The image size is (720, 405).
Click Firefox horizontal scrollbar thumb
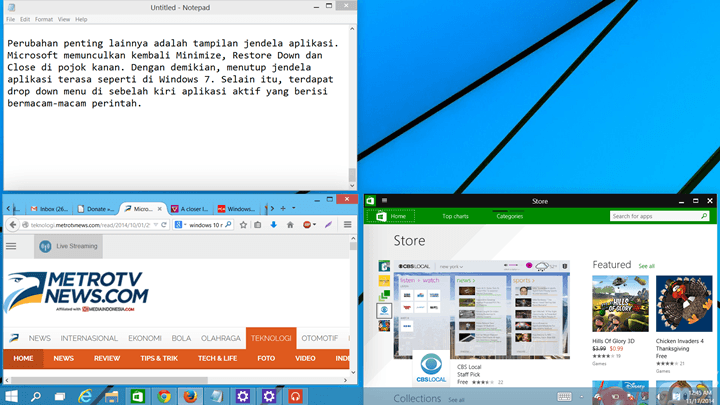click(x=109, y=380)
